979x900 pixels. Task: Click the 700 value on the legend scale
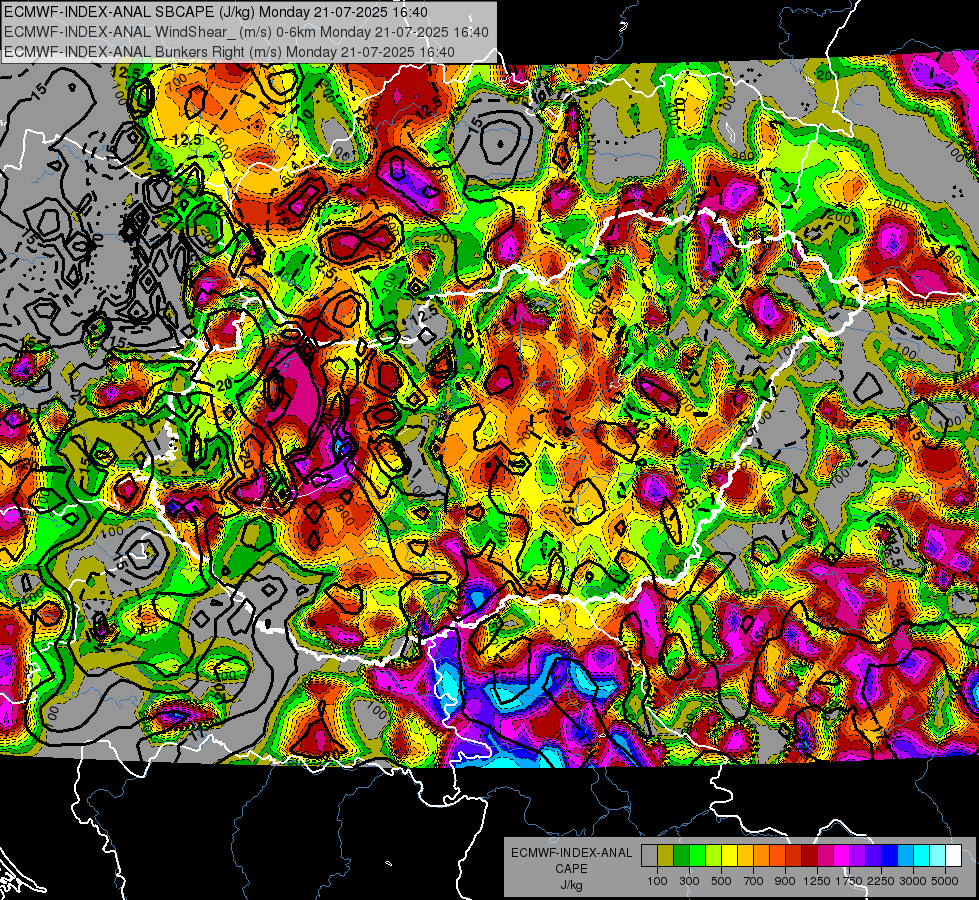(x=754, y=881)
